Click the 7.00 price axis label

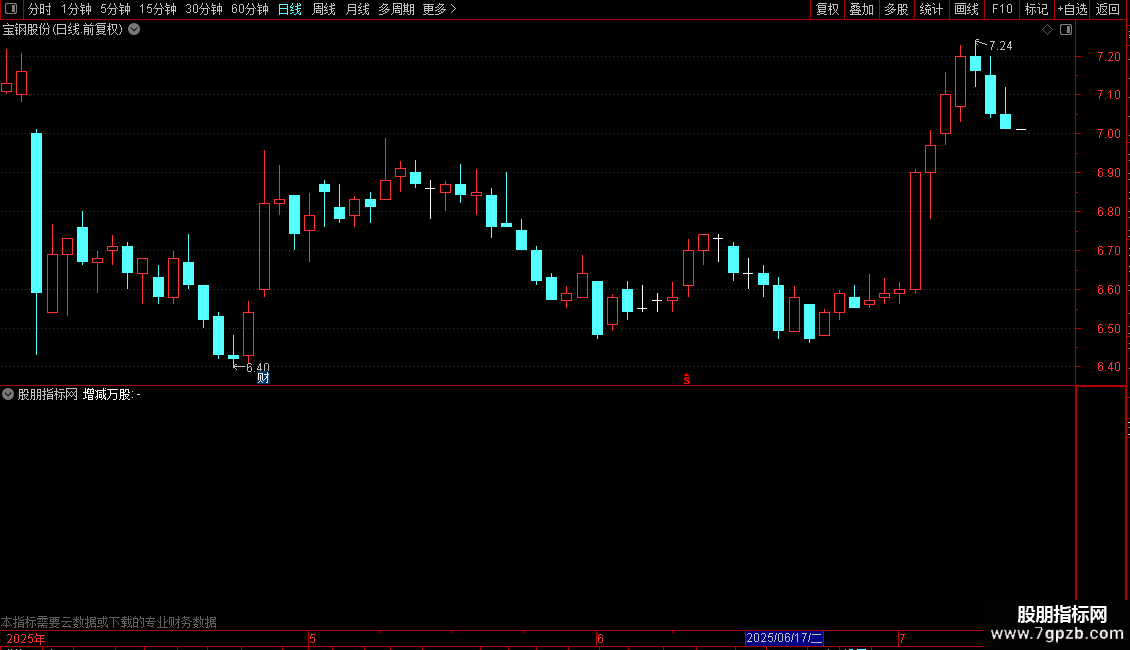click(1108, 133)
